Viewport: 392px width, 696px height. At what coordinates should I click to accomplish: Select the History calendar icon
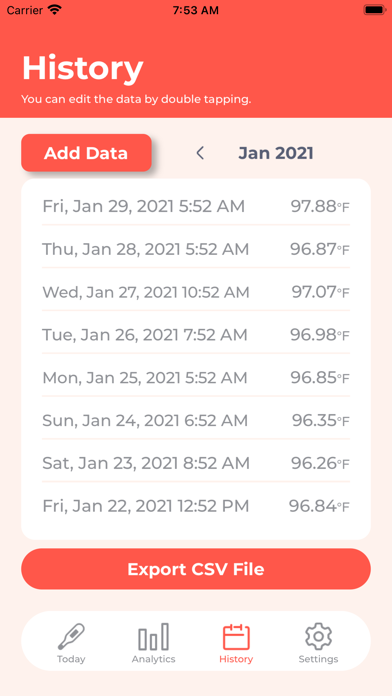tap(236, 637)
